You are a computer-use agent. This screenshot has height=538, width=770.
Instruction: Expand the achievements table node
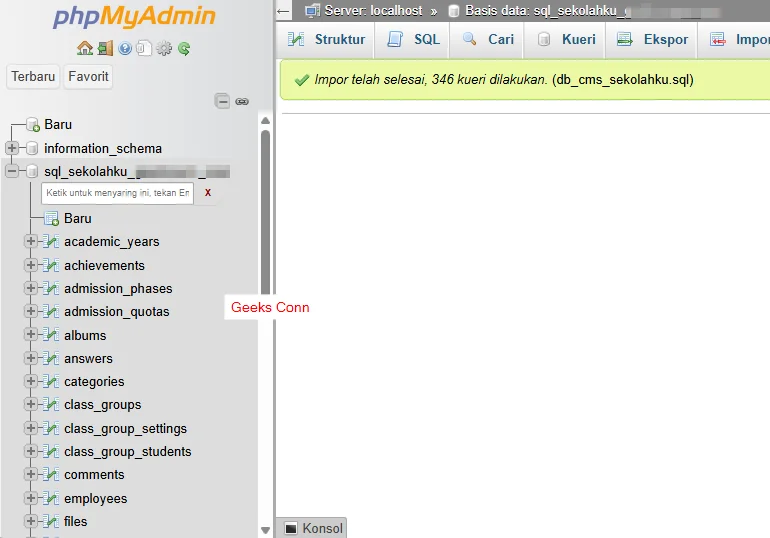(30, 265)
